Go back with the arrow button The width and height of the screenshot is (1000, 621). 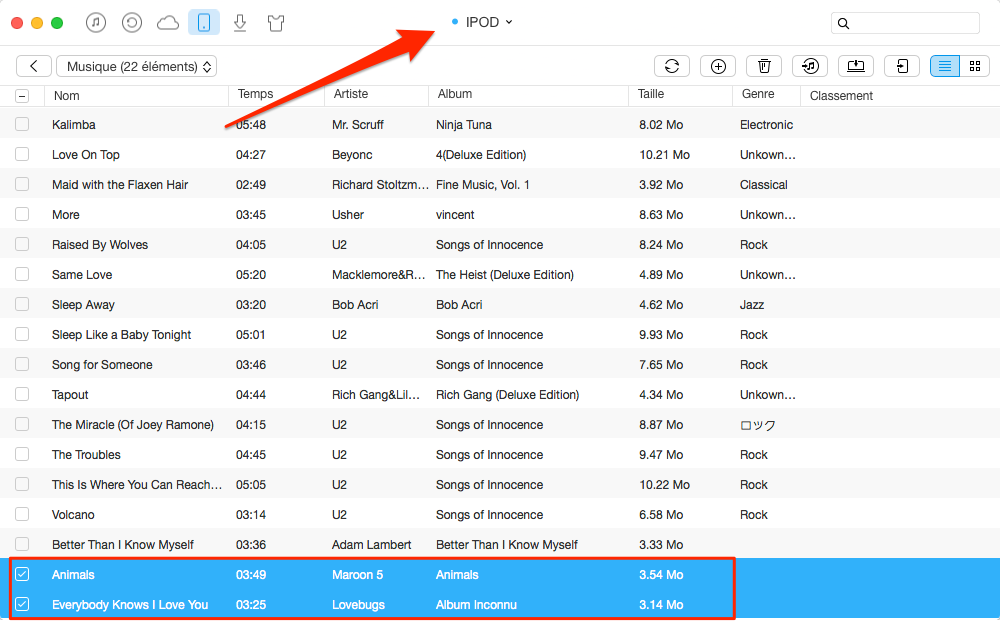tap(34, 66)
